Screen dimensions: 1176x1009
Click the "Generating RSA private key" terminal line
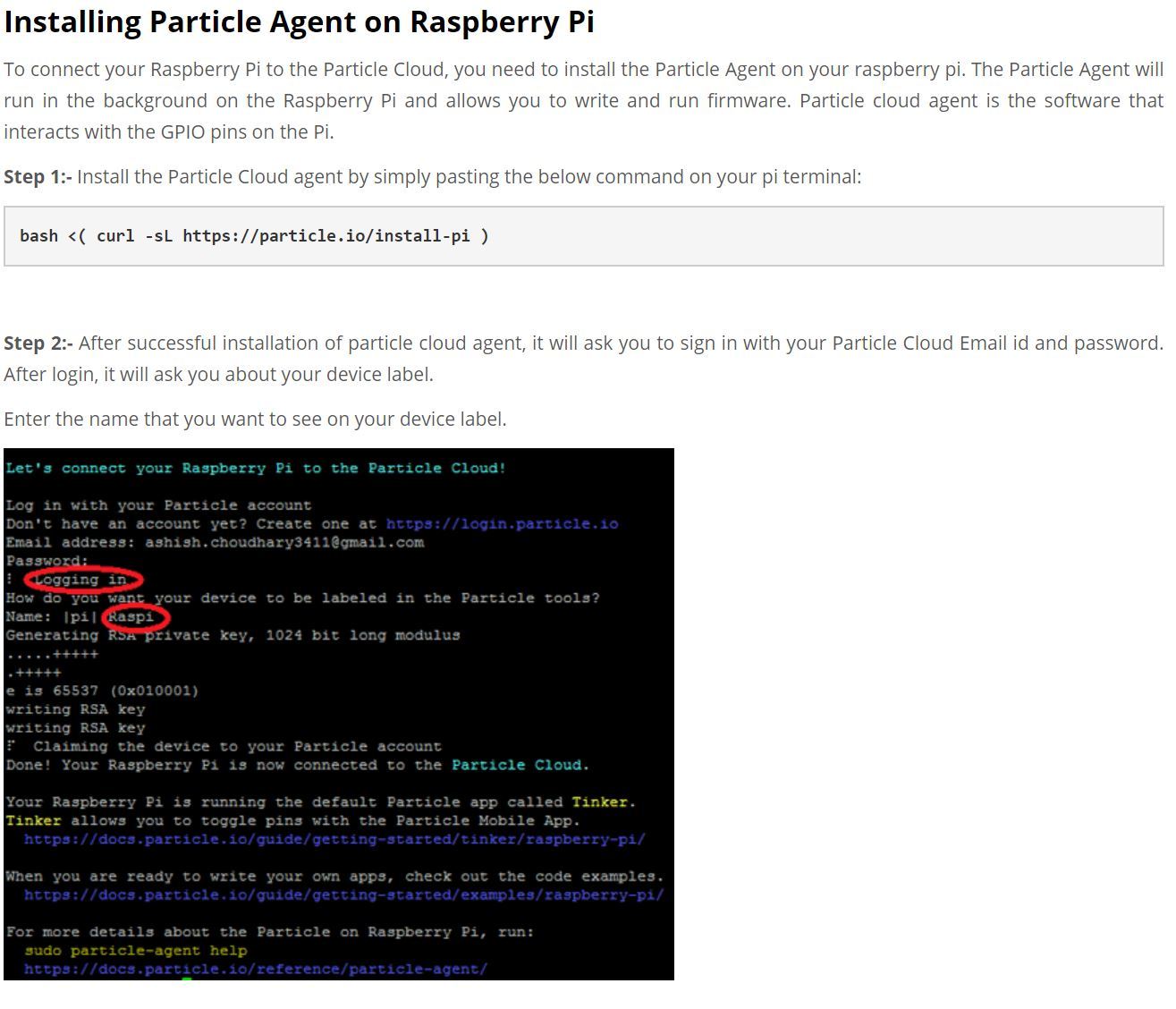(233, 635)
